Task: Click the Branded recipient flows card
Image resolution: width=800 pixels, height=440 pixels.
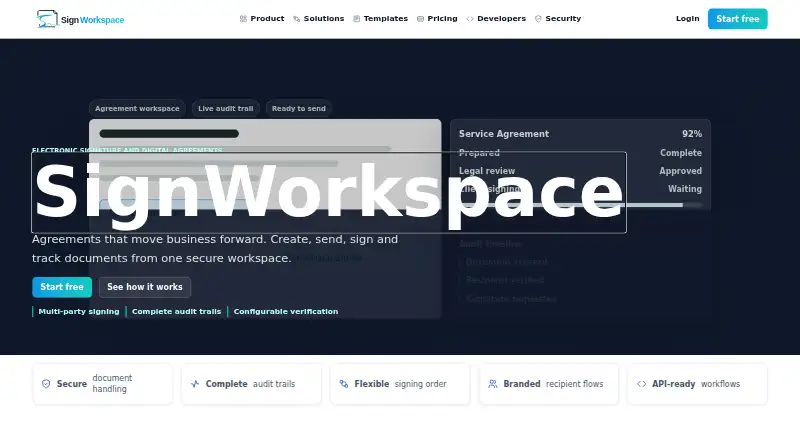Action: [x=549, y=384]
